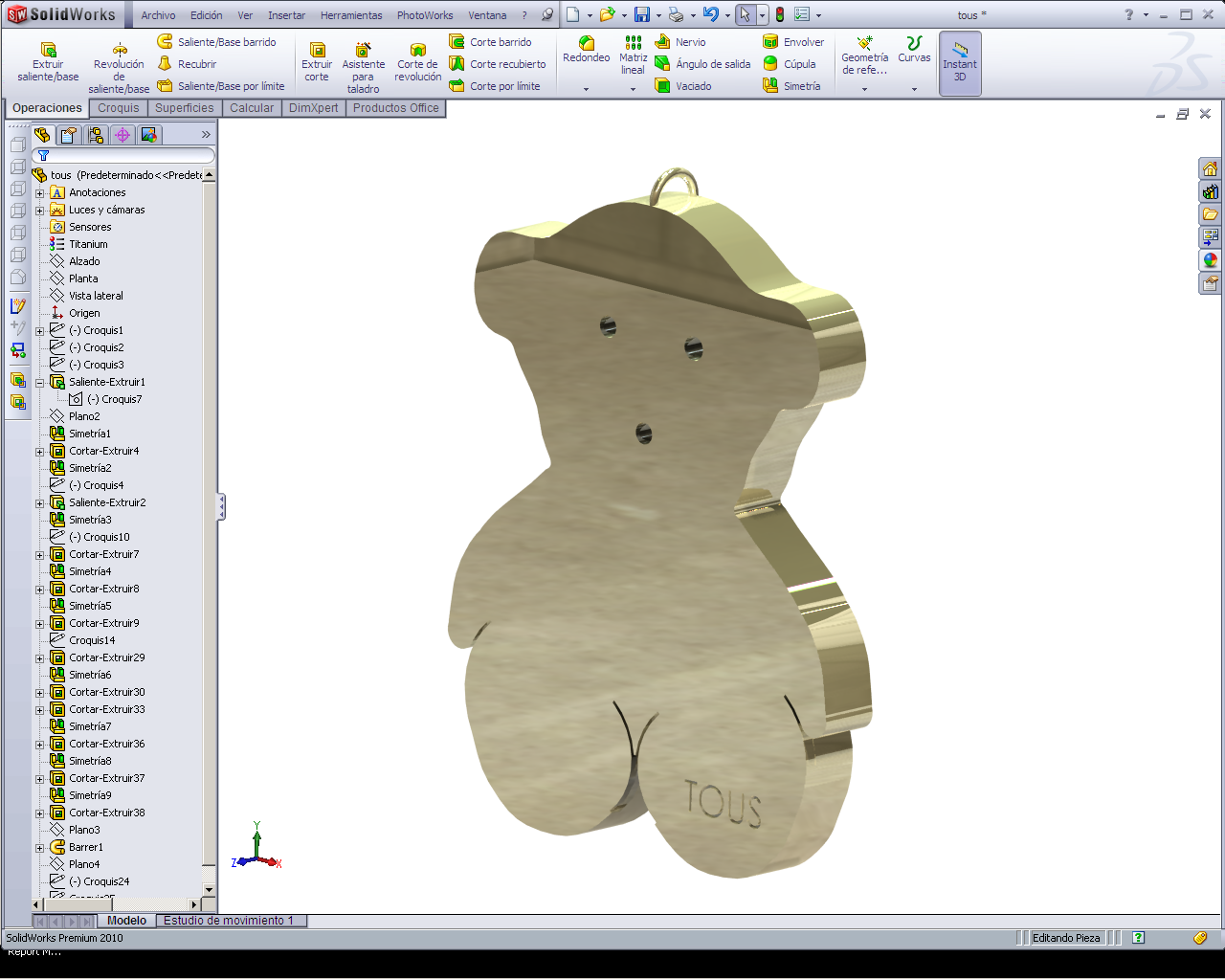Click the Curvas tool

(x=914, y=50)
